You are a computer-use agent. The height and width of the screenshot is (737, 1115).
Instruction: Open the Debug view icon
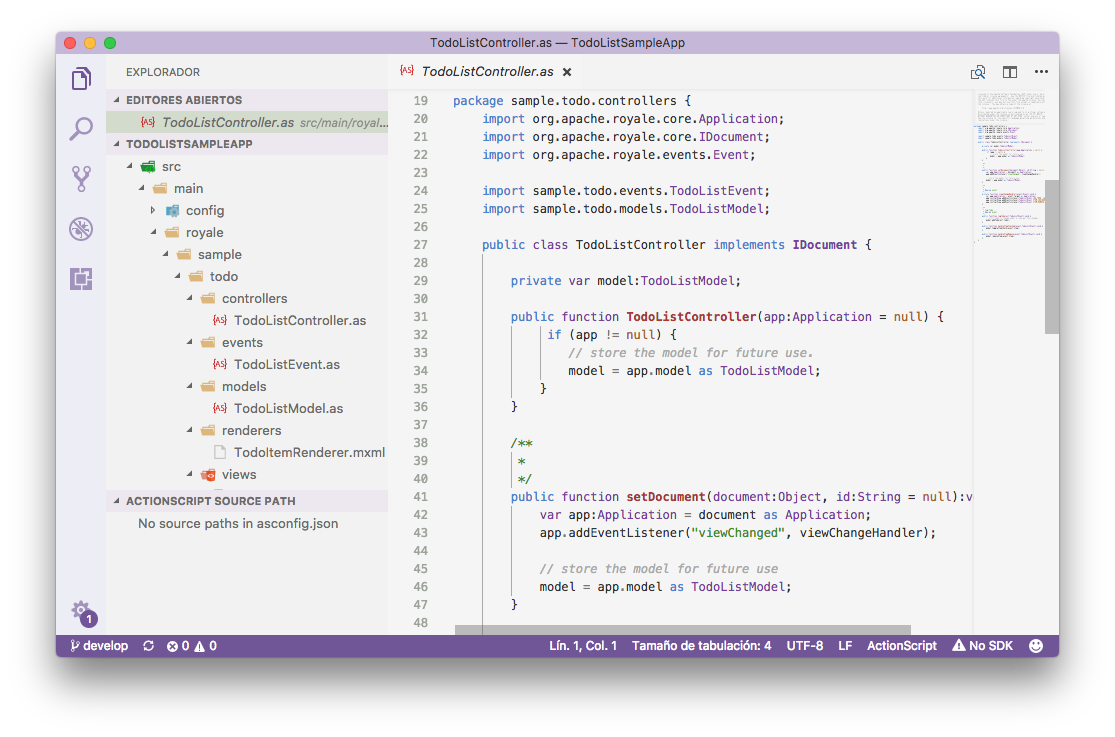click(x=81, y=229)
